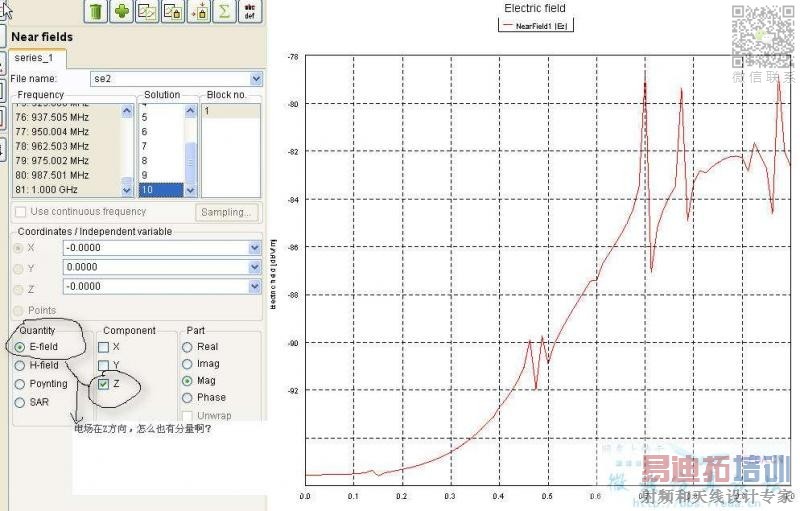
Task: Select Solution number 8
Action: [161, 161]
